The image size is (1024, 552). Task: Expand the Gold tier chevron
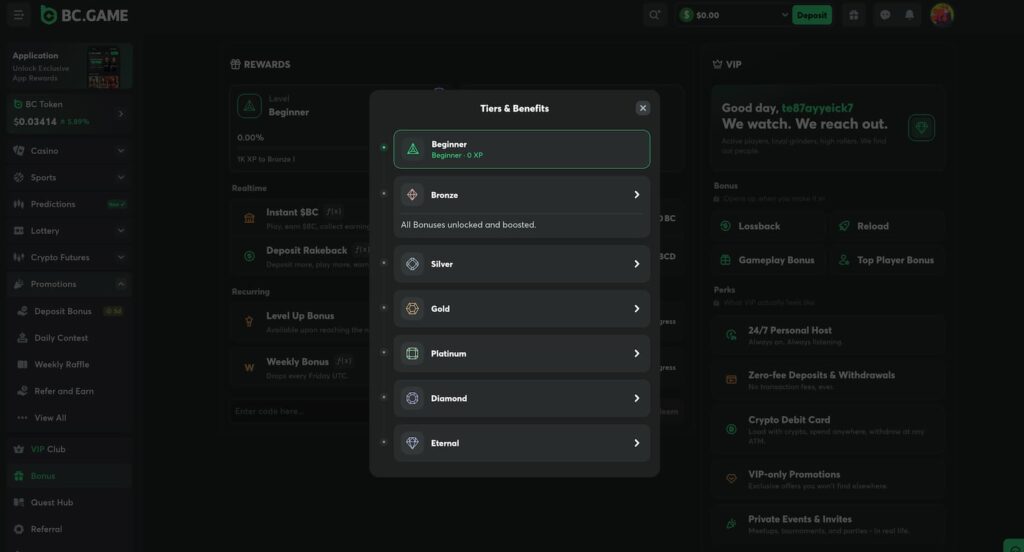(x=636, y=308)
